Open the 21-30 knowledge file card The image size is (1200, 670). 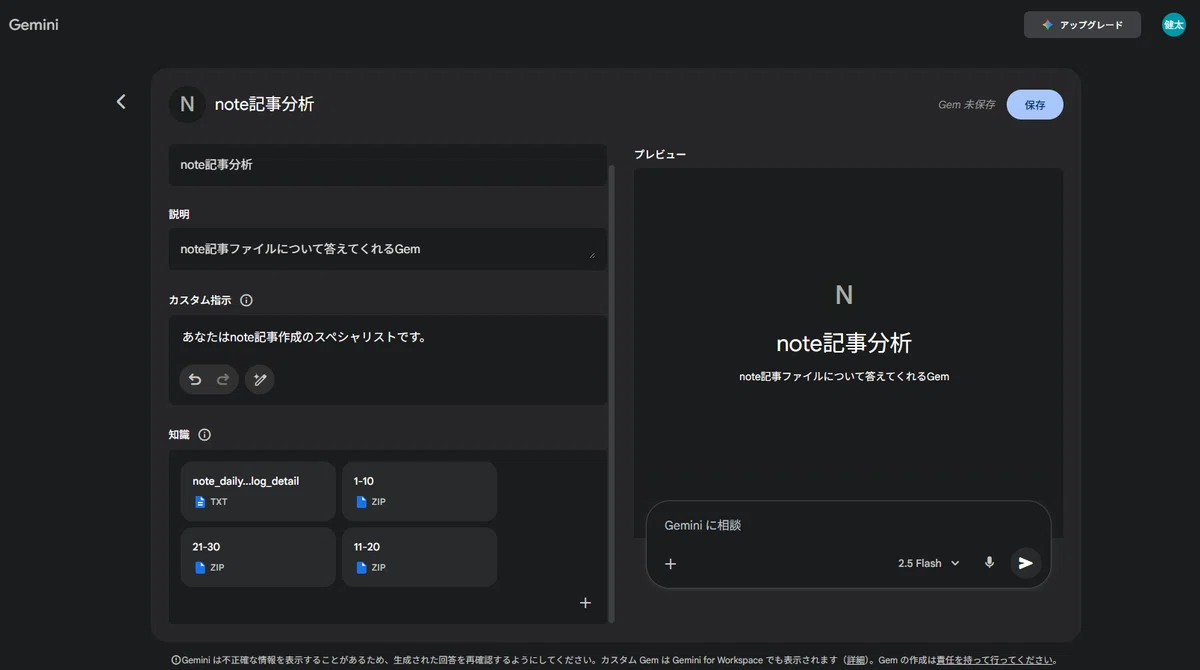click(258, 557)
